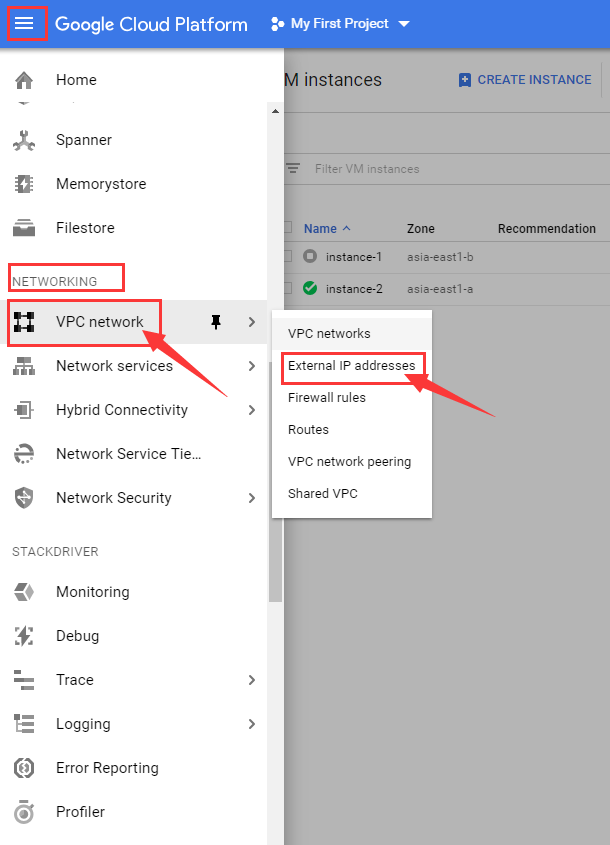Toggle the select-all instances checkbox
Viewport: 610px width, 845px height.
pyautogui.click(x=288, y=227)
